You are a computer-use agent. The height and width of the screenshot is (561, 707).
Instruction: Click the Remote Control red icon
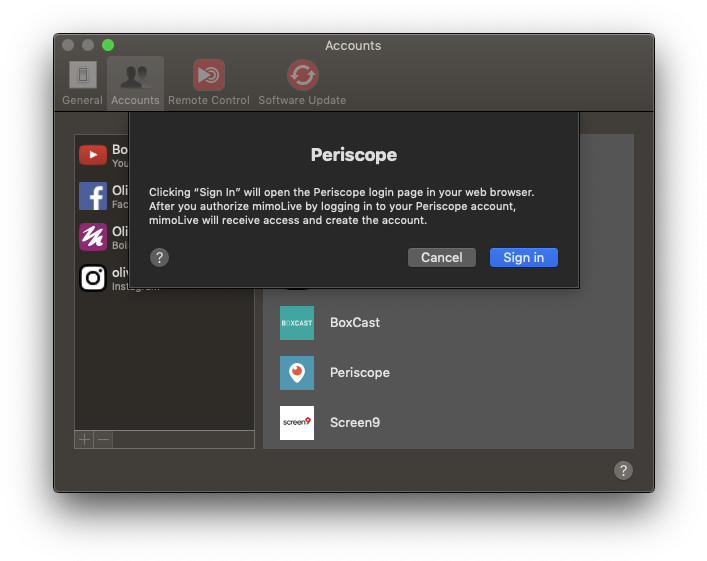209,75
